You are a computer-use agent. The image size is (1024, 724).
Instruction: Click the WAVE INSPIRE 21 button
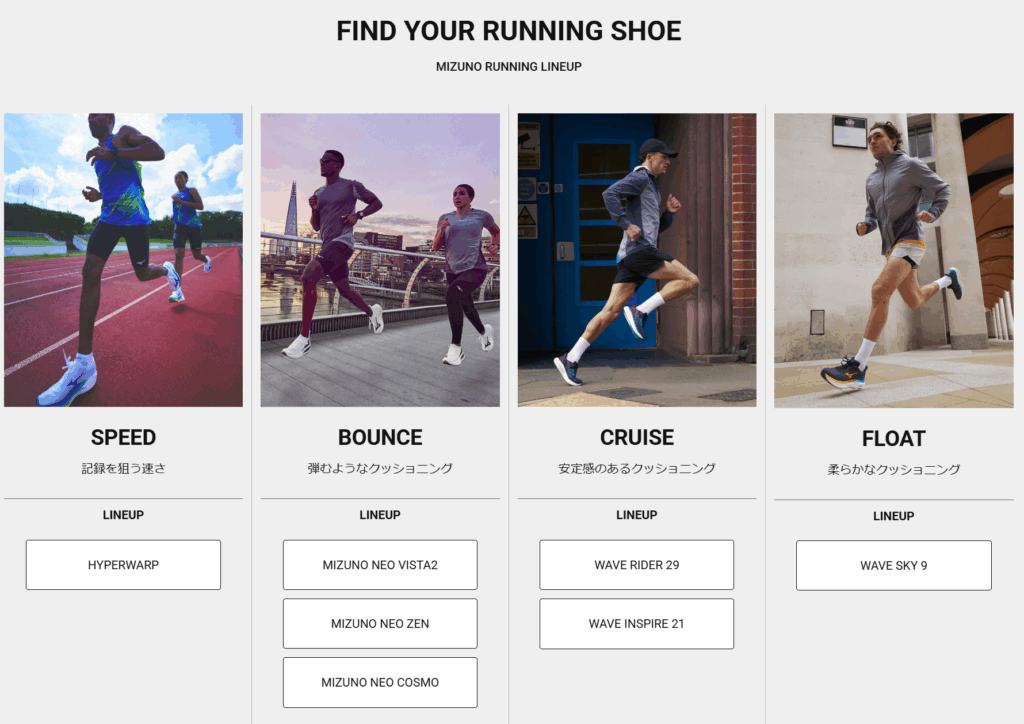637,624
